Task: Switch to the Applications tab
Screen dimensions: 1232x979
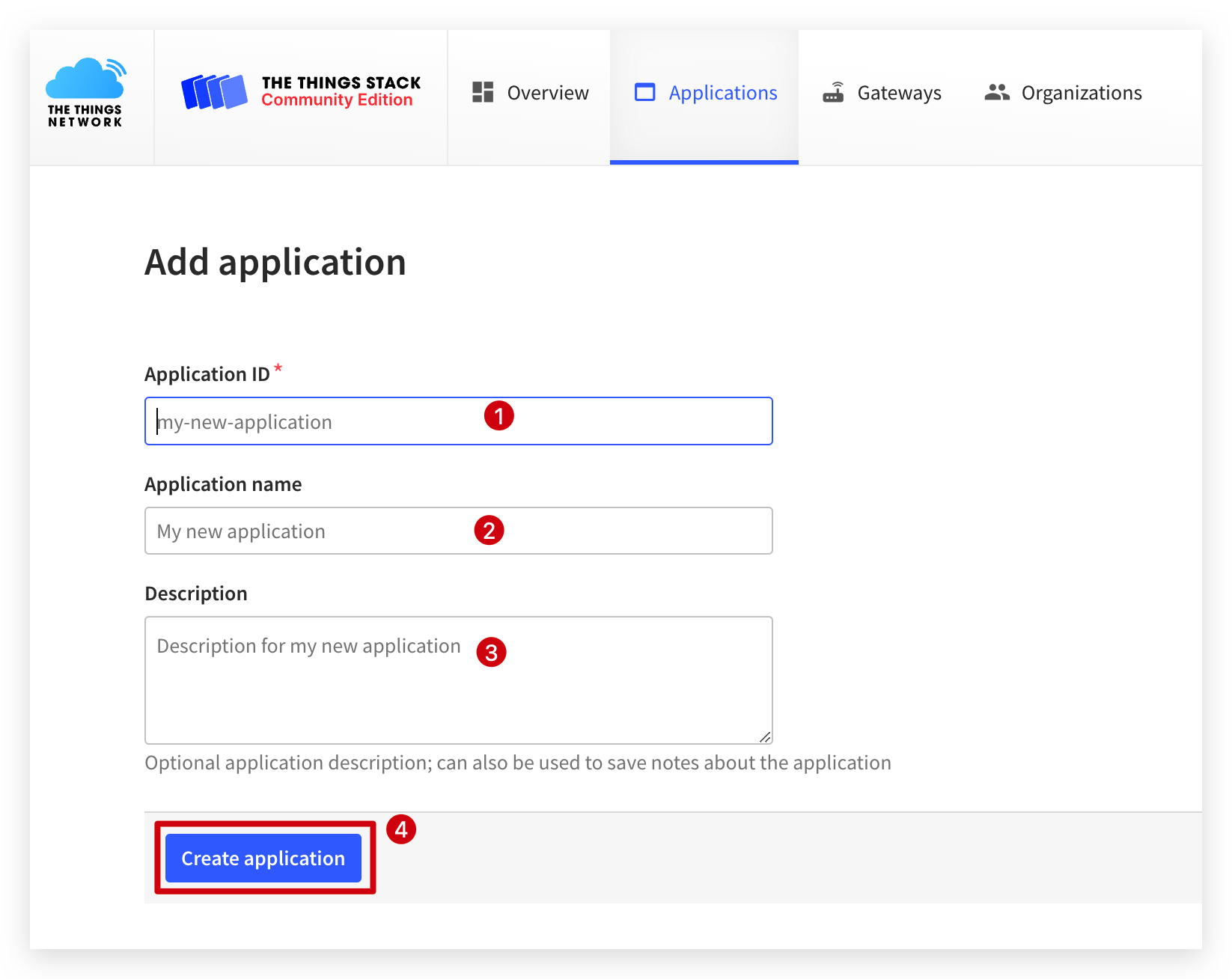Action: (704, 97)
